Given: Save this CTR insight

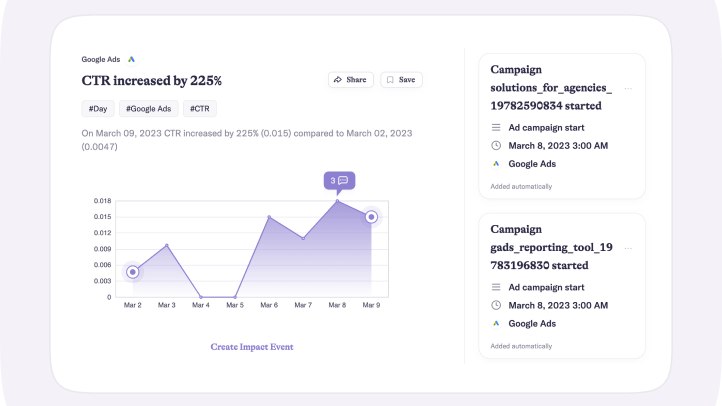Looking at the screenshot, I should tap(401, 80).
